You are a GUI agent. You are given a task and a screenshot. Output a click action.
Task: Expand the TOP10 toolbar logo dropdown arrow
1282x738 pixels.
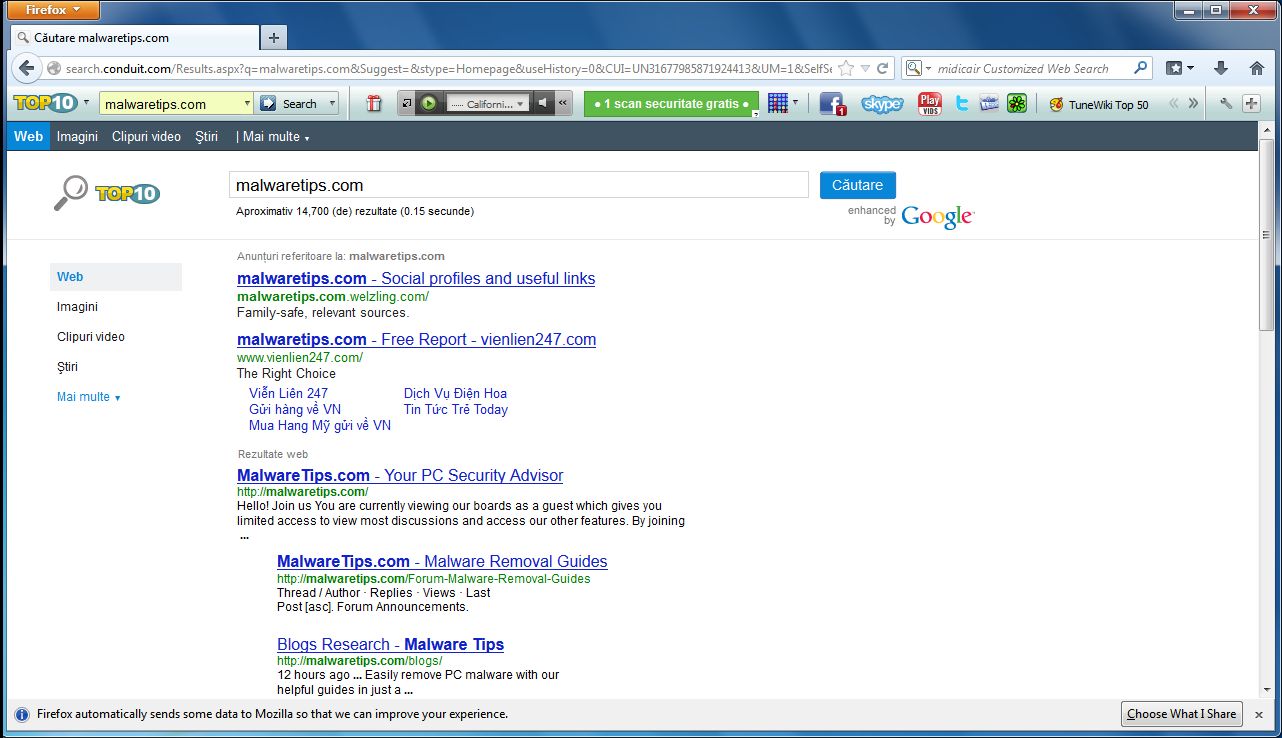click(86, 103)
